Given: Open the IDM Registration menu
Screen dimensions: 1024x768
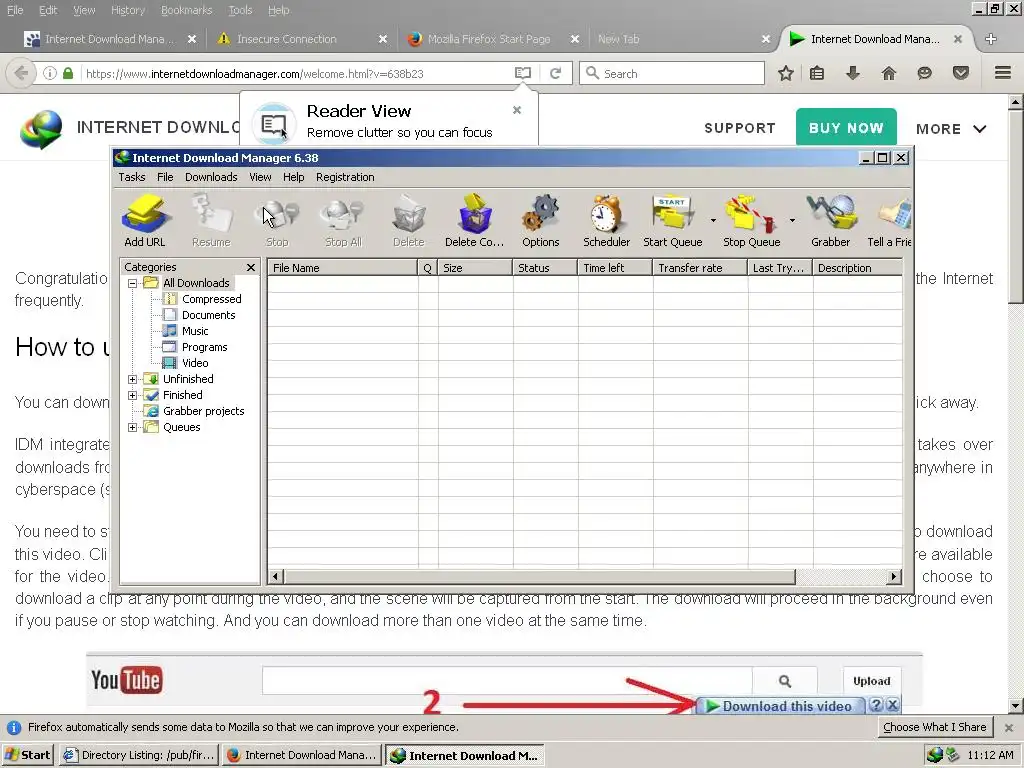Looking at the screenshot, I should 345,177.
